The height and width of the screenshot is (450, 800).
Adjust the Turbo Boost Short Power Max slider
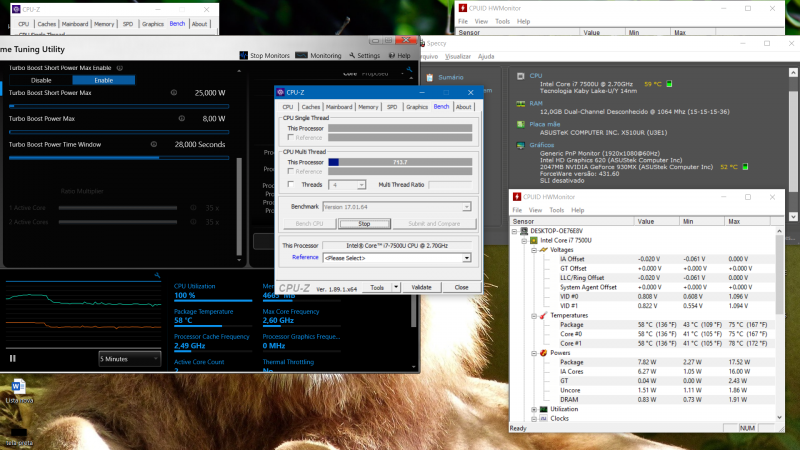pos(119,106)
